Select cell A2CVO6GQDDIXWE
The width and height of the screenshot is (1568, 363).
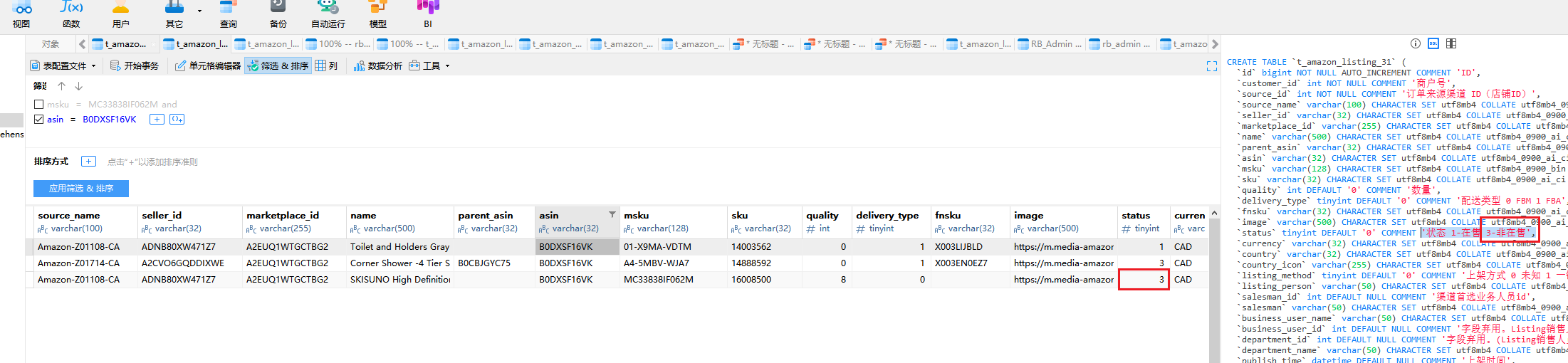tap(189, 263)
